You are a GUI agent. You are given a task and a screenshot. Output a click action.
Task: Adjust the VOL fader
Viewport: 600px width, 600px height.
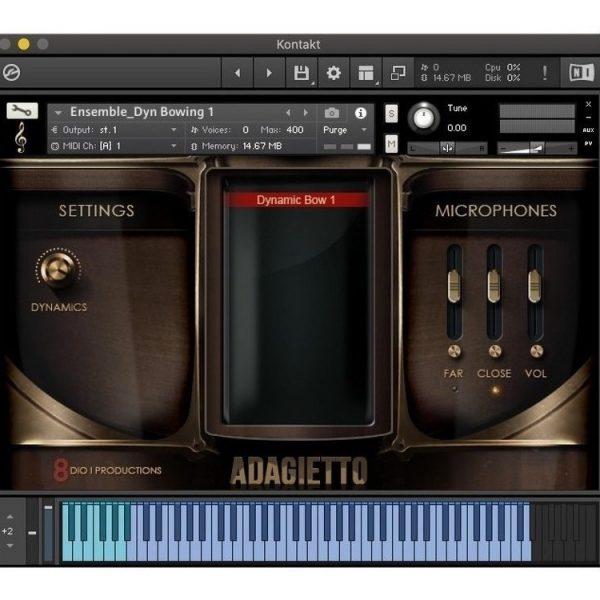point(534,286)
